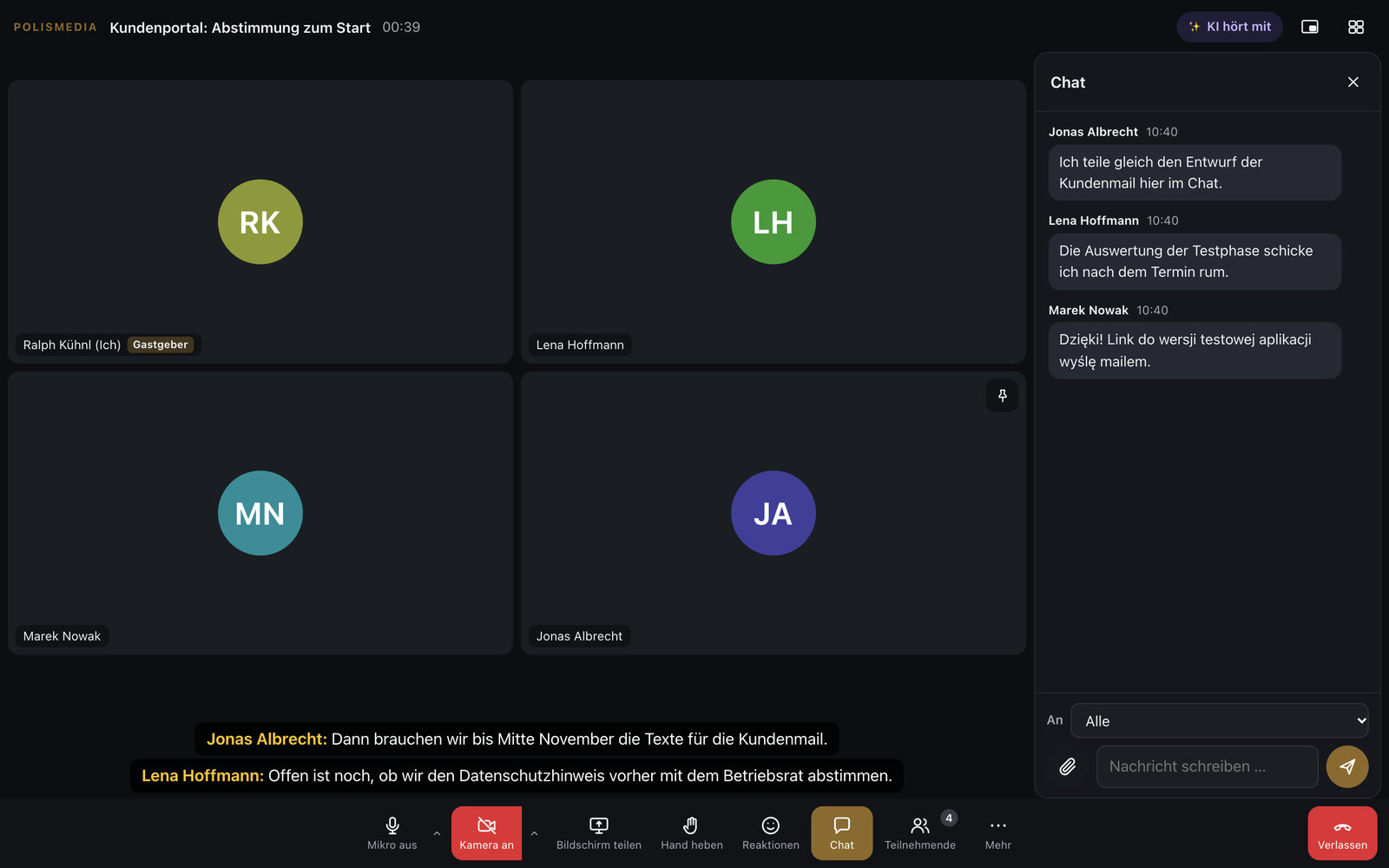Mute microphone with Mikro aus button
Image resolution: width=1389 pixels, height=868 pixels.
tap(392, 833)
